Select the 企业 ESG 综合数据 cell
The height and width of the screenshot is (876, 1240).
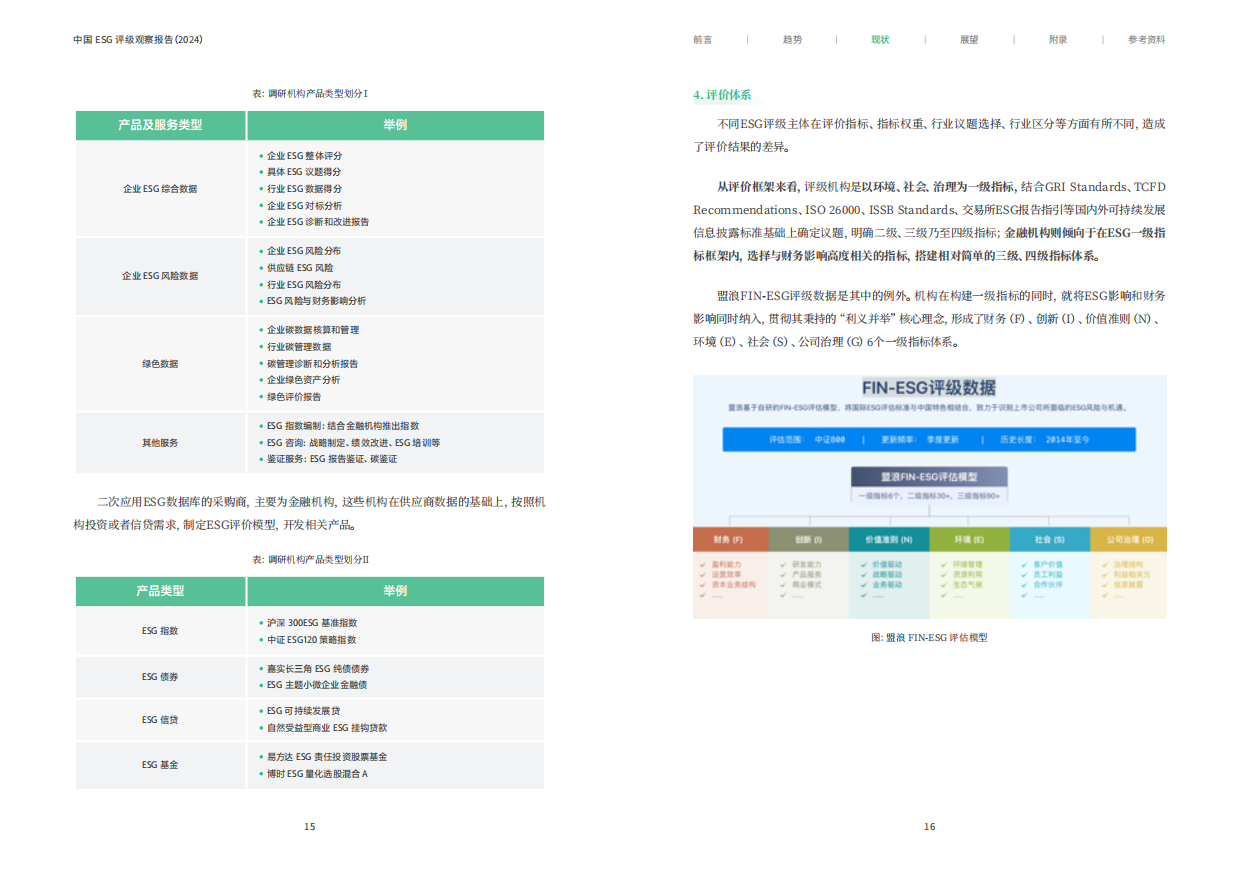(x=160, y=188)
